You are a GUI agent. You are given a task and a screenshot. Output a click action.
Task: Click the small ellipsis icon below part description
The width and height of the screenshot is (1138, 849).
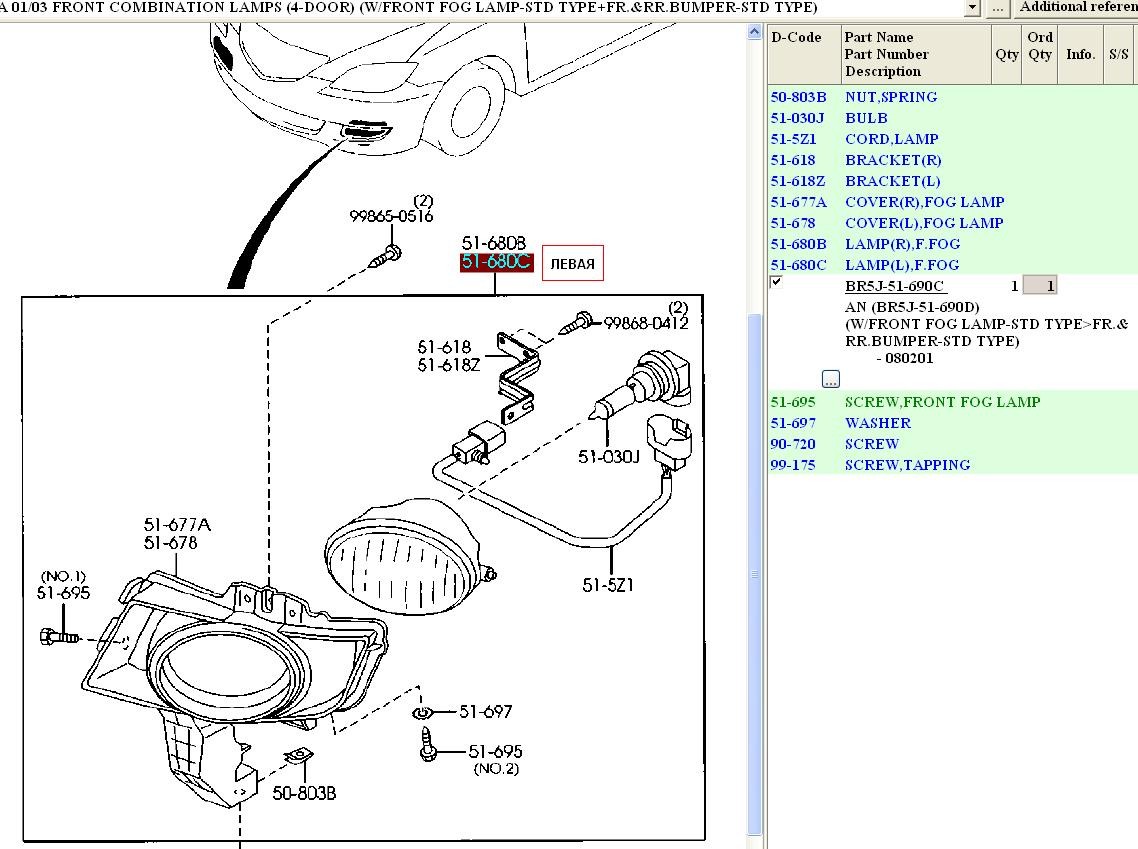coord(831,379)
